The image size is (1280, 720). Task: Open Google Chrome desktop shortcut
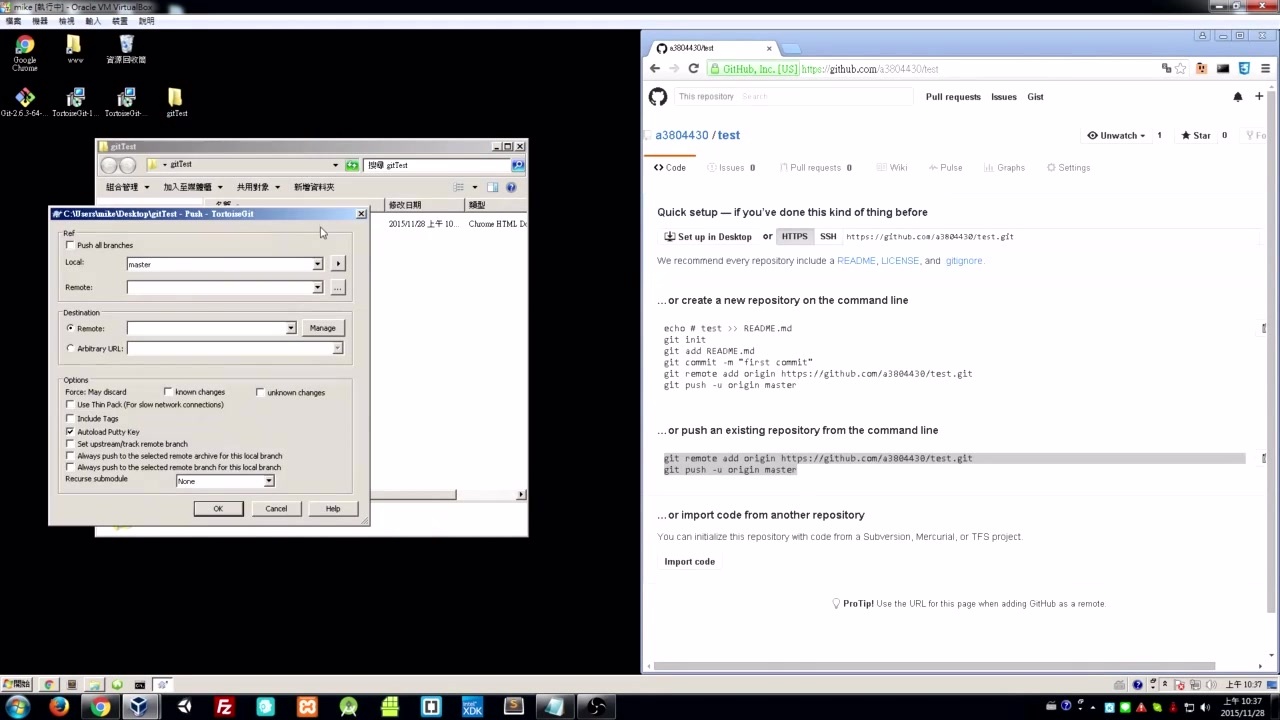(x=25, y=52)
